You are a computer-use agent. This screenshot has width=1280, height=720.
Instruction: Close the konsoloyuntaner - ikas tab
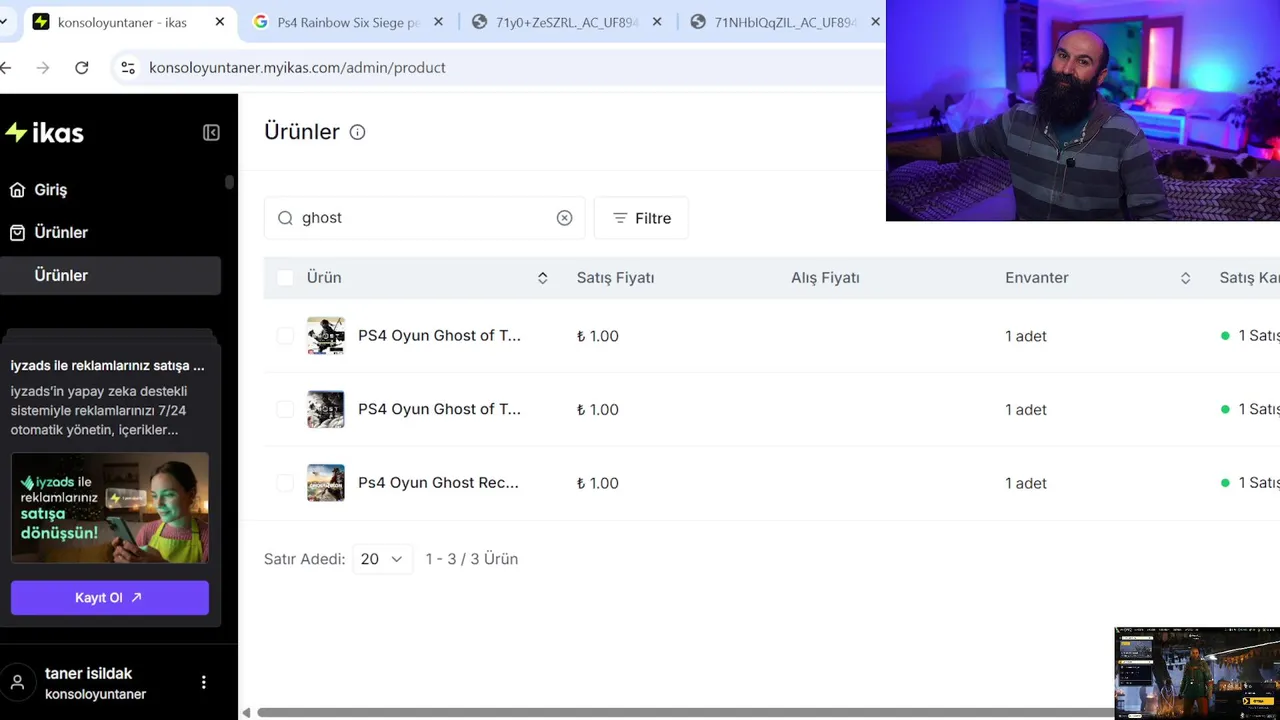click(x=220, y=22)
